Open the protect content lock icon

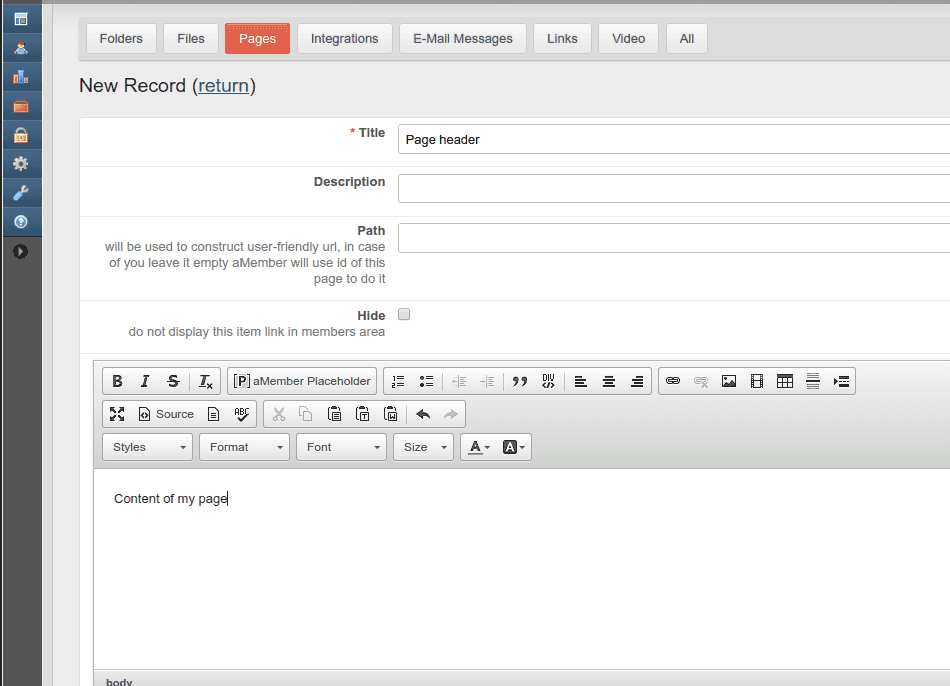[21, 135]
